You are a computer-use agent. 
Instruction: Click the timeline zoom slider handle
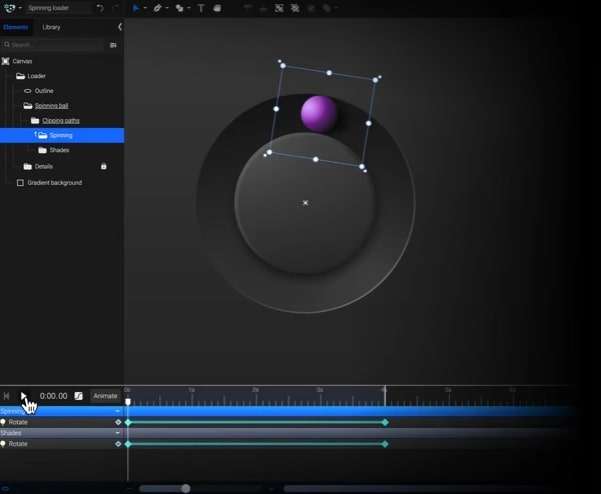185,488
